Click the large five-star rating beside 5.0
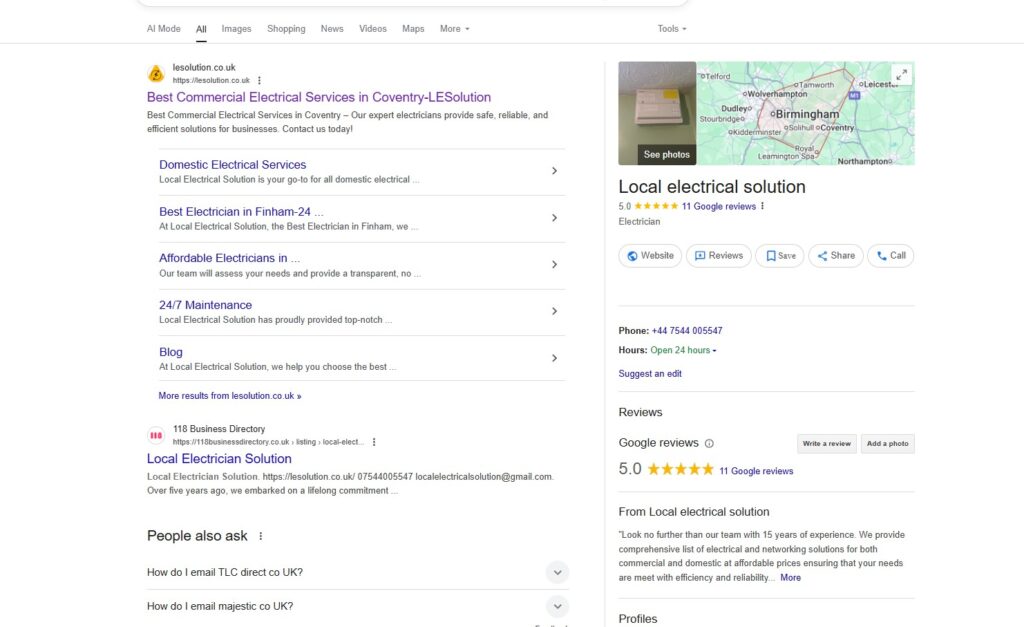1024x627 pixels. coord(680,470)
